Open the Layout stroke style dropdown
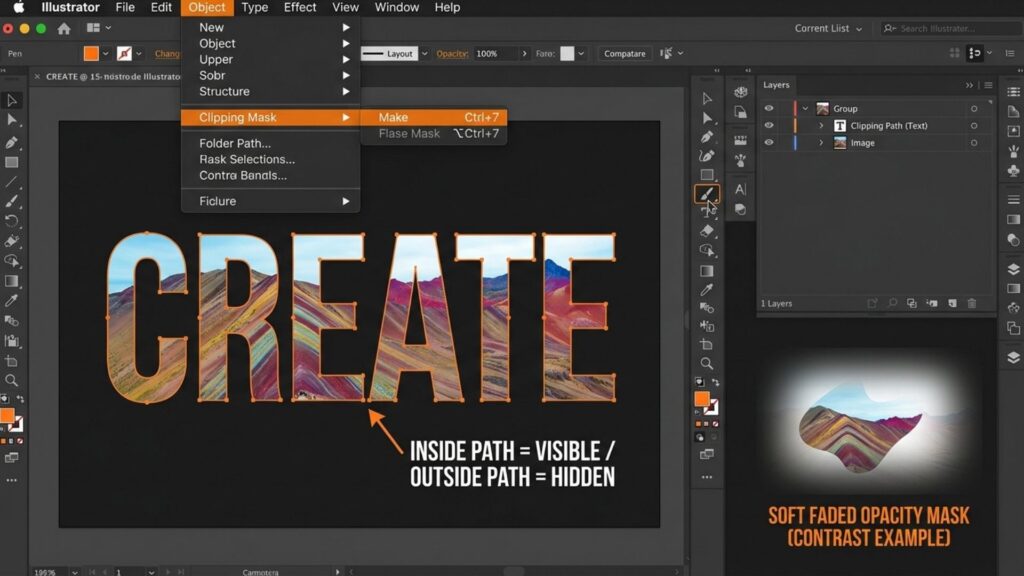Screen dimensions: 1024x576 (424, 54)
